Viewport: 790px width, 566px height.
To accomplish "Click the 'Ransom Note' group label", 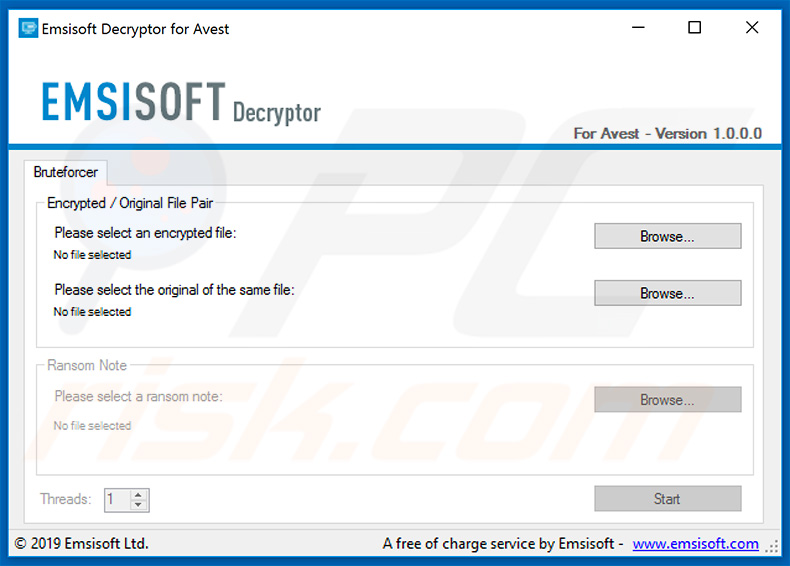I will point(87,365).
